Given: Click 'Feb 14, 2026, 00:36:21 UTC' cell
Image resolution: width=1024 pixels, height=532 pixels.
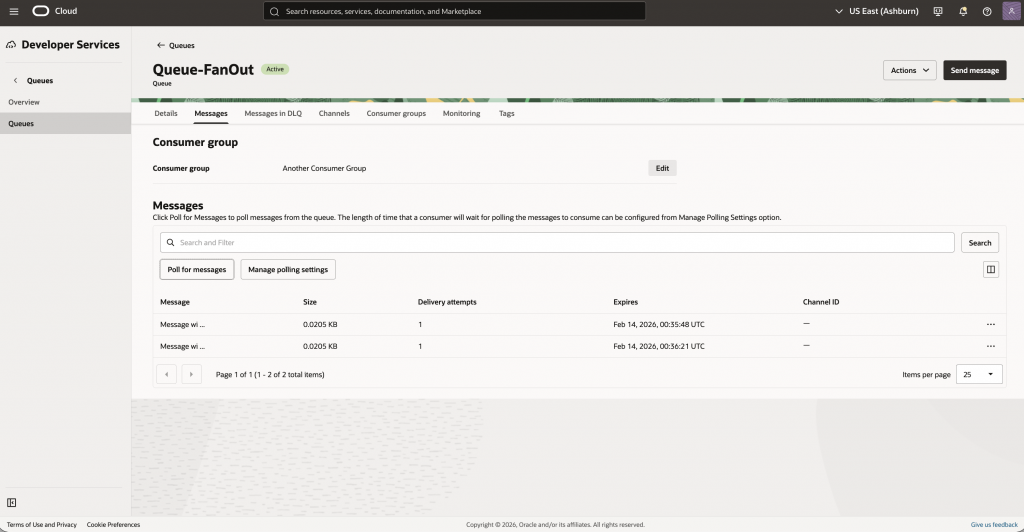Looking at the screenshot, I should coord(658,347).
